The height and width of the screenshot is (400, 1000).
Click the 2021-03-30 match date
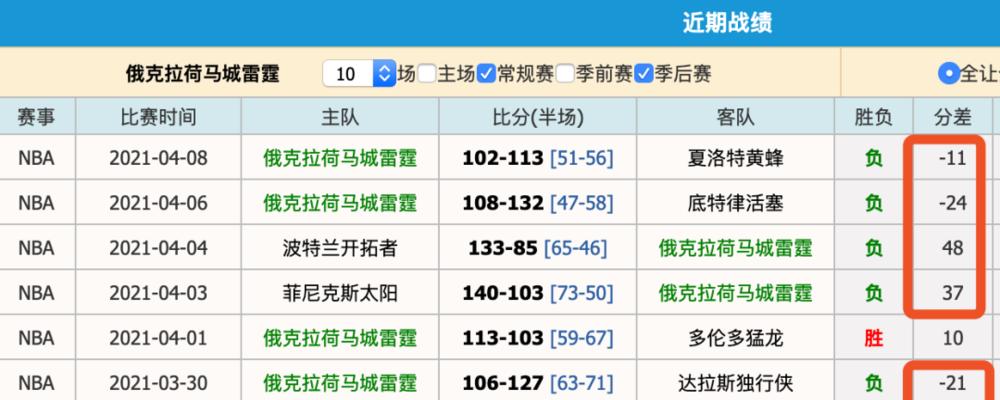[x=159, y=383]
